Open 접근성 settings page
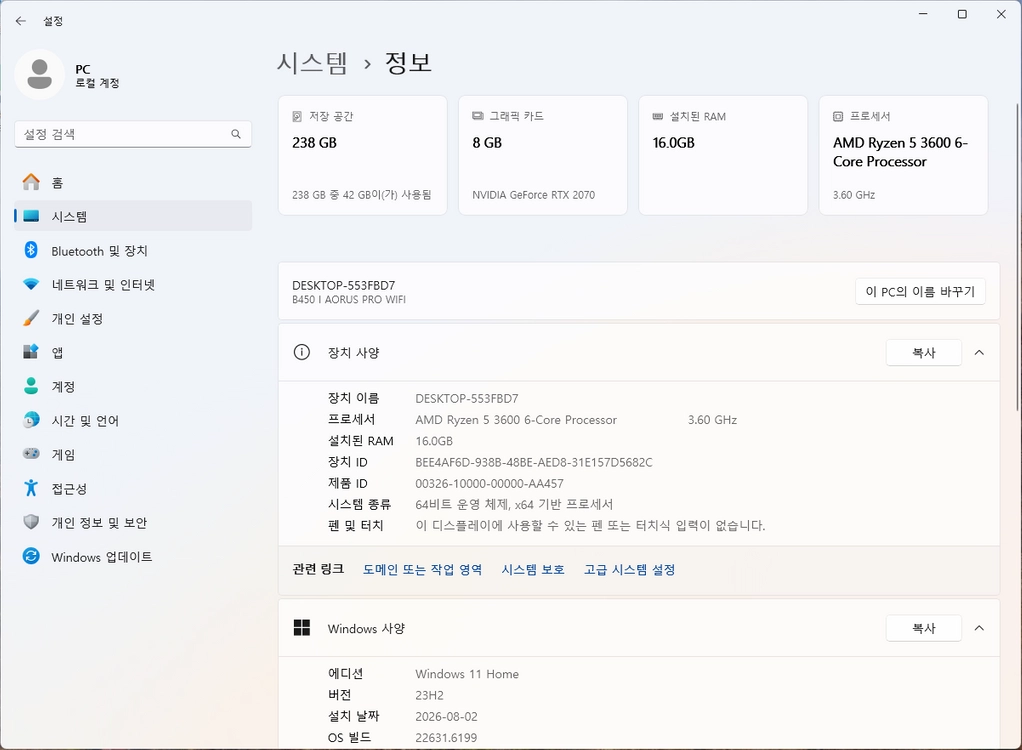The image size is (1022, 750). pos(133,488)
